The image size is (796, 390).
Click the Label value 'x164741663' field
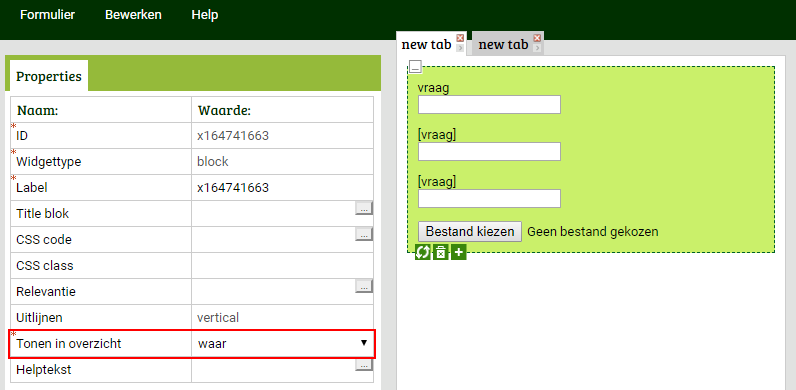tap(283, 188)
